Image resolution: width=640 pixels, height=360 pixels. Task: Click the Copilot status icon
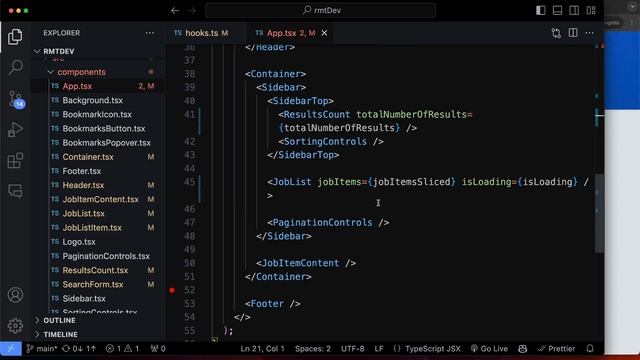click(x=522, y=349)
